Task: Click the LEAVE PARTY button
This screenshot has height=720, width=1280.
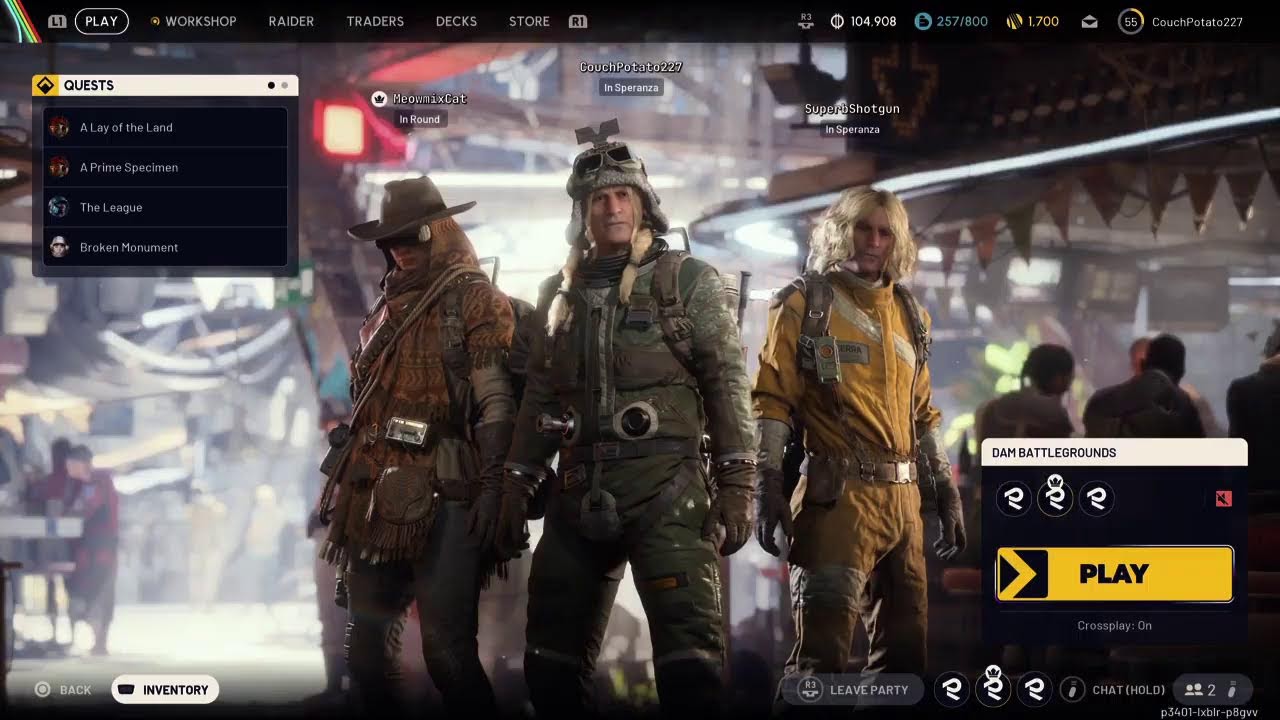Action: tap(853, 689)
